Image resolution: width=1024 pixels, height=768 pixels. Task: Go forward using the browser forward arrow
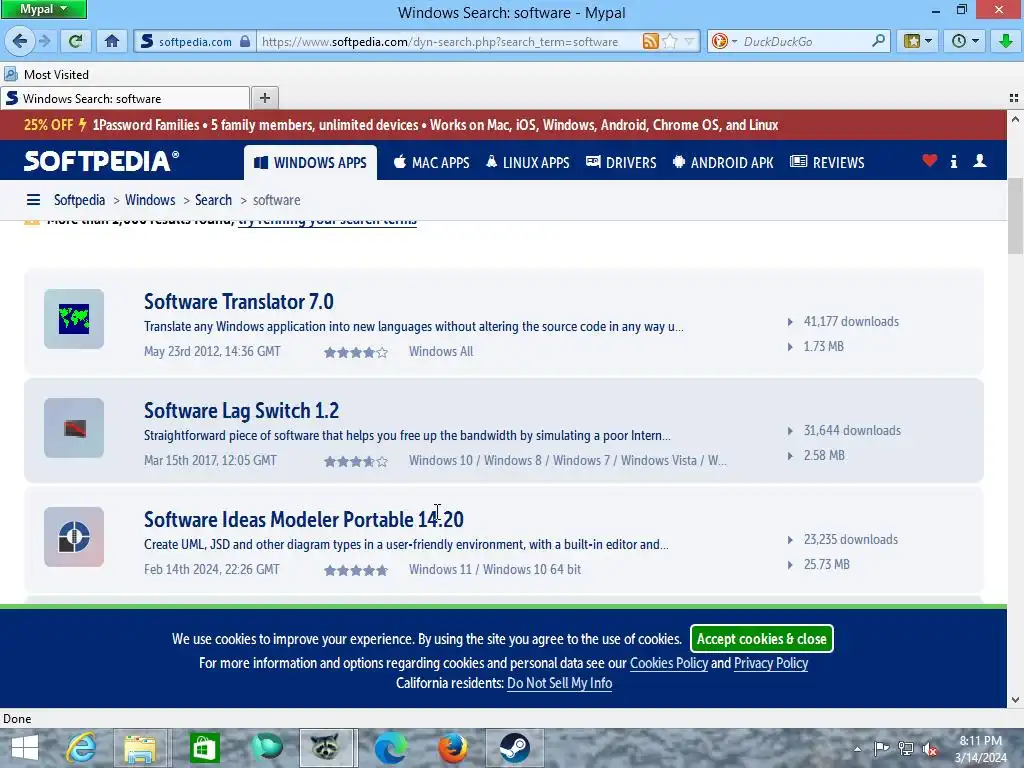[44, 41]
